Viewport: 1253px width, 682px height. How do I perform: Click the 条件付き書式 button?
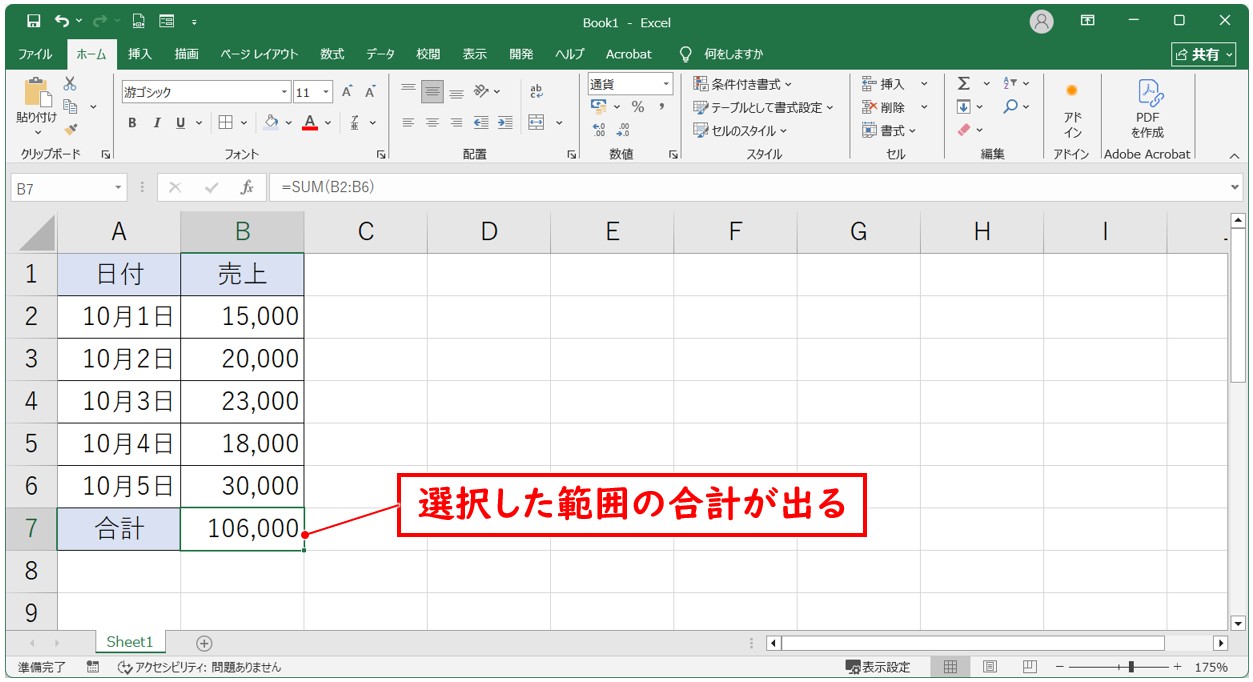(739, 84)
